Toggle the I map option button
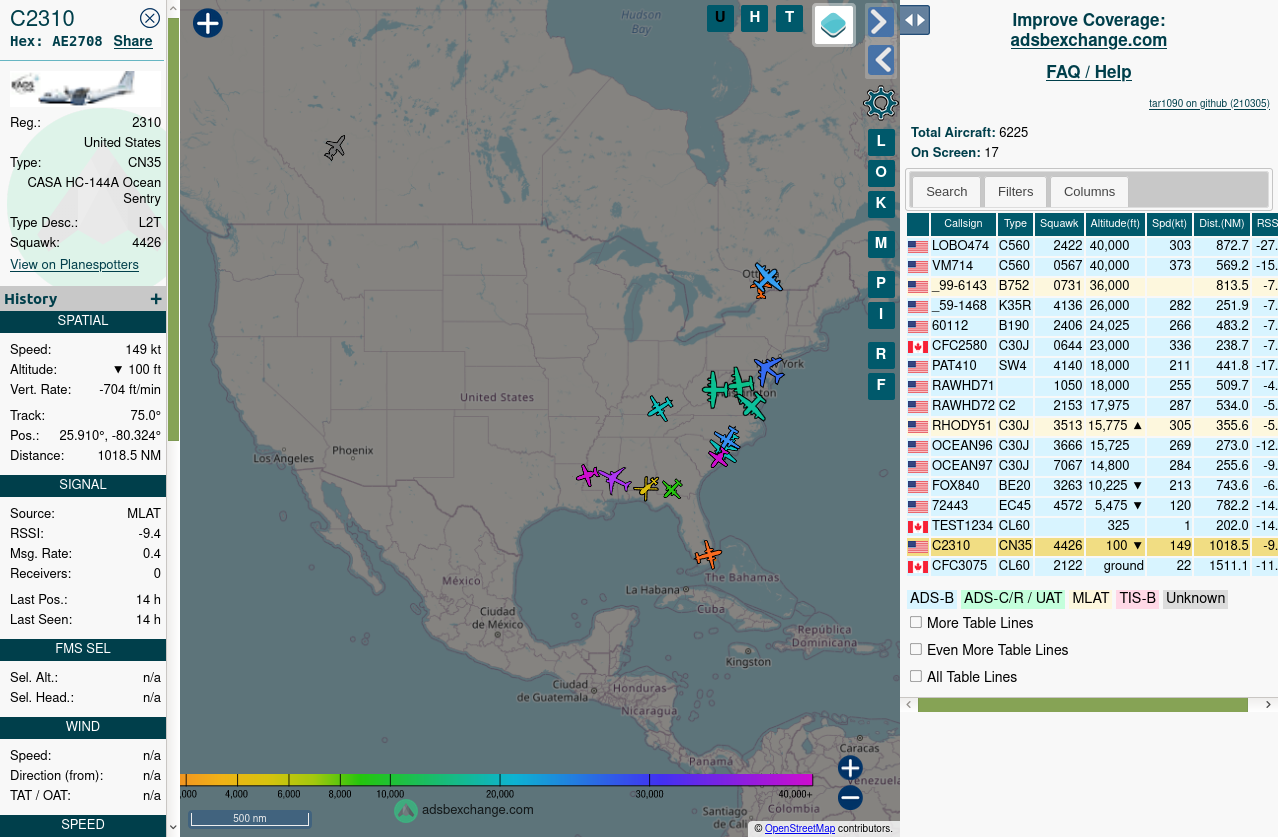1278x837 pixels. tap(881, 315)
